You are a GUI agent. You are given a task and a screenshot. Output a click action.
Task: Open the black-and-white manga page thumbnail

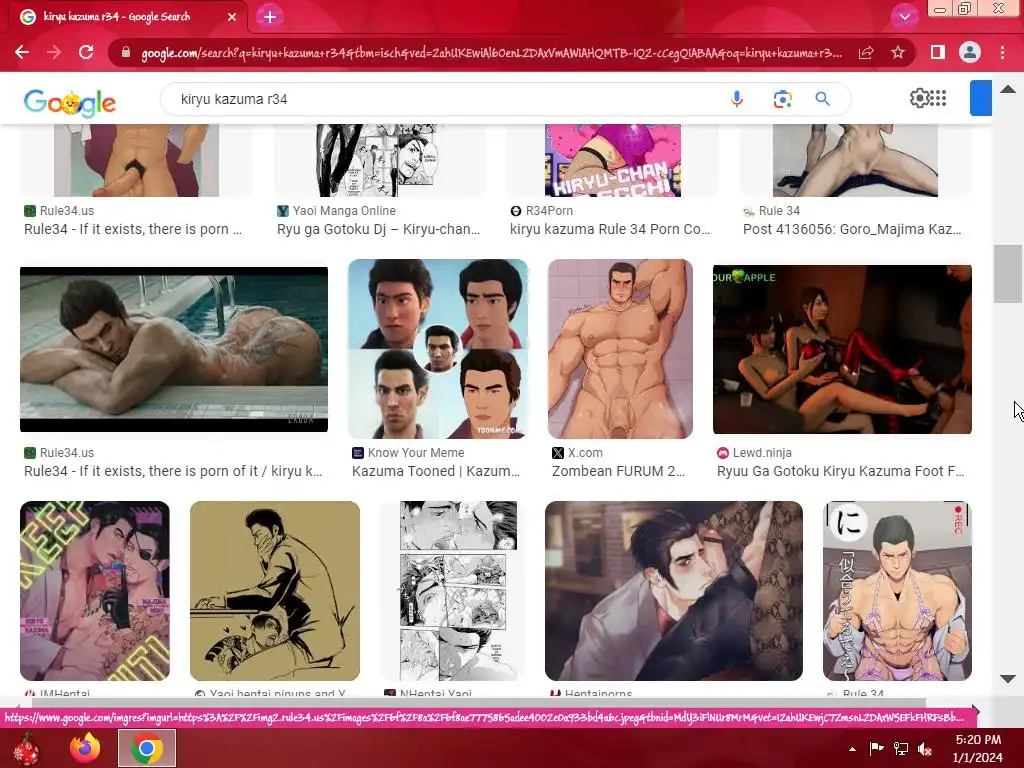pyautogui.click(x=458, y=591)
